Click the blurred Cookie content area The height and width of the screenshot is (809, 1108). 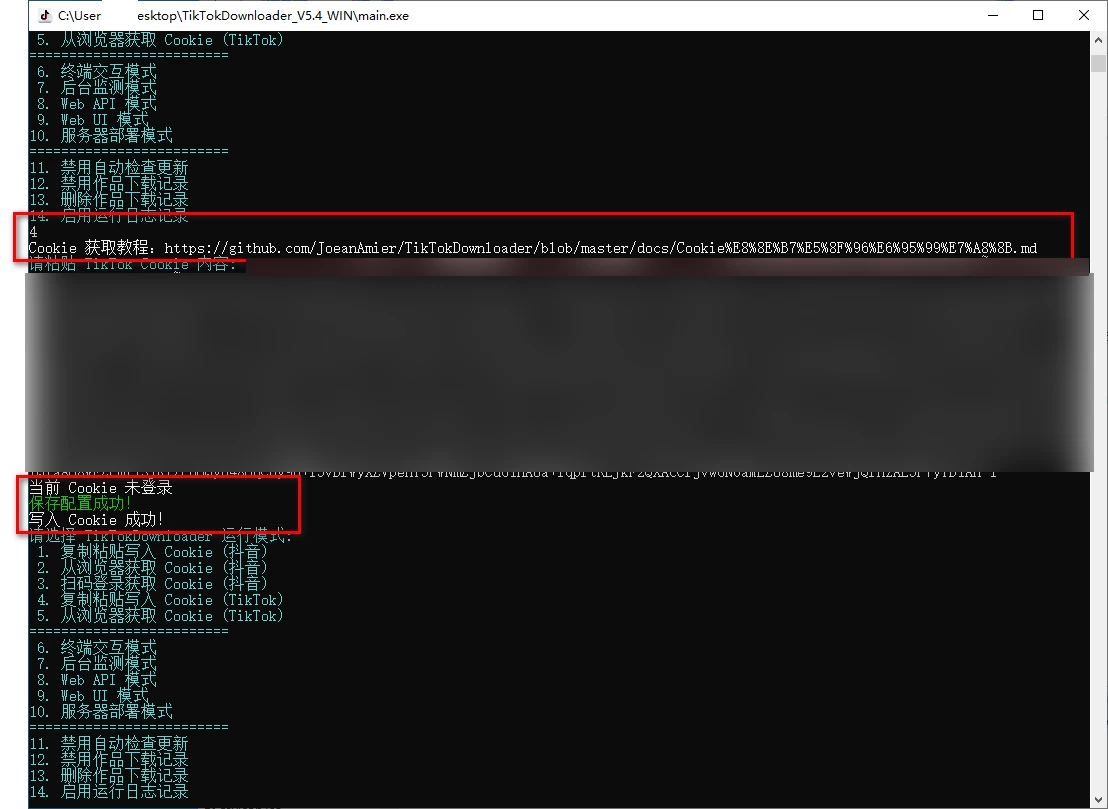click(560, 370)
